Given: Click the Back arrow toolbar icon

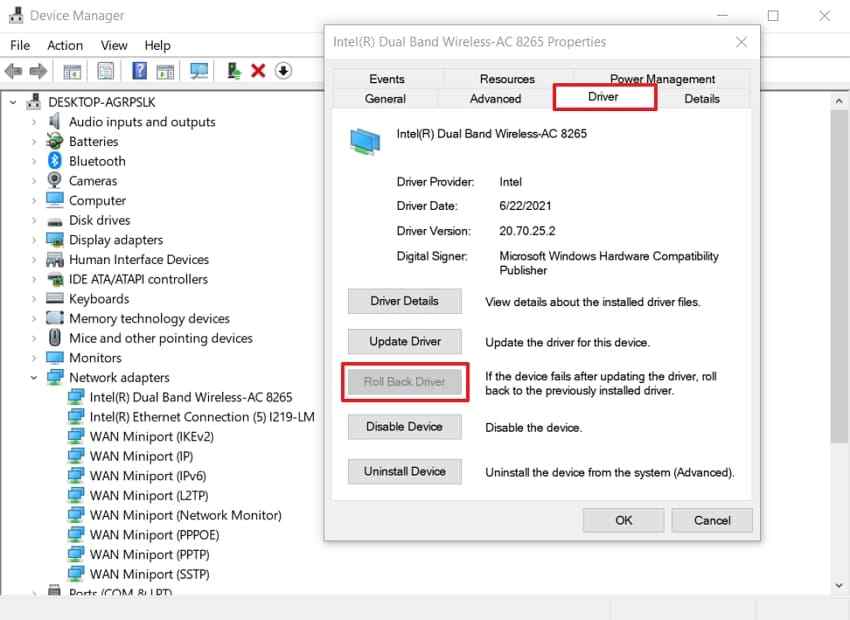Looking at the screenshot, I should pos(14,70).
